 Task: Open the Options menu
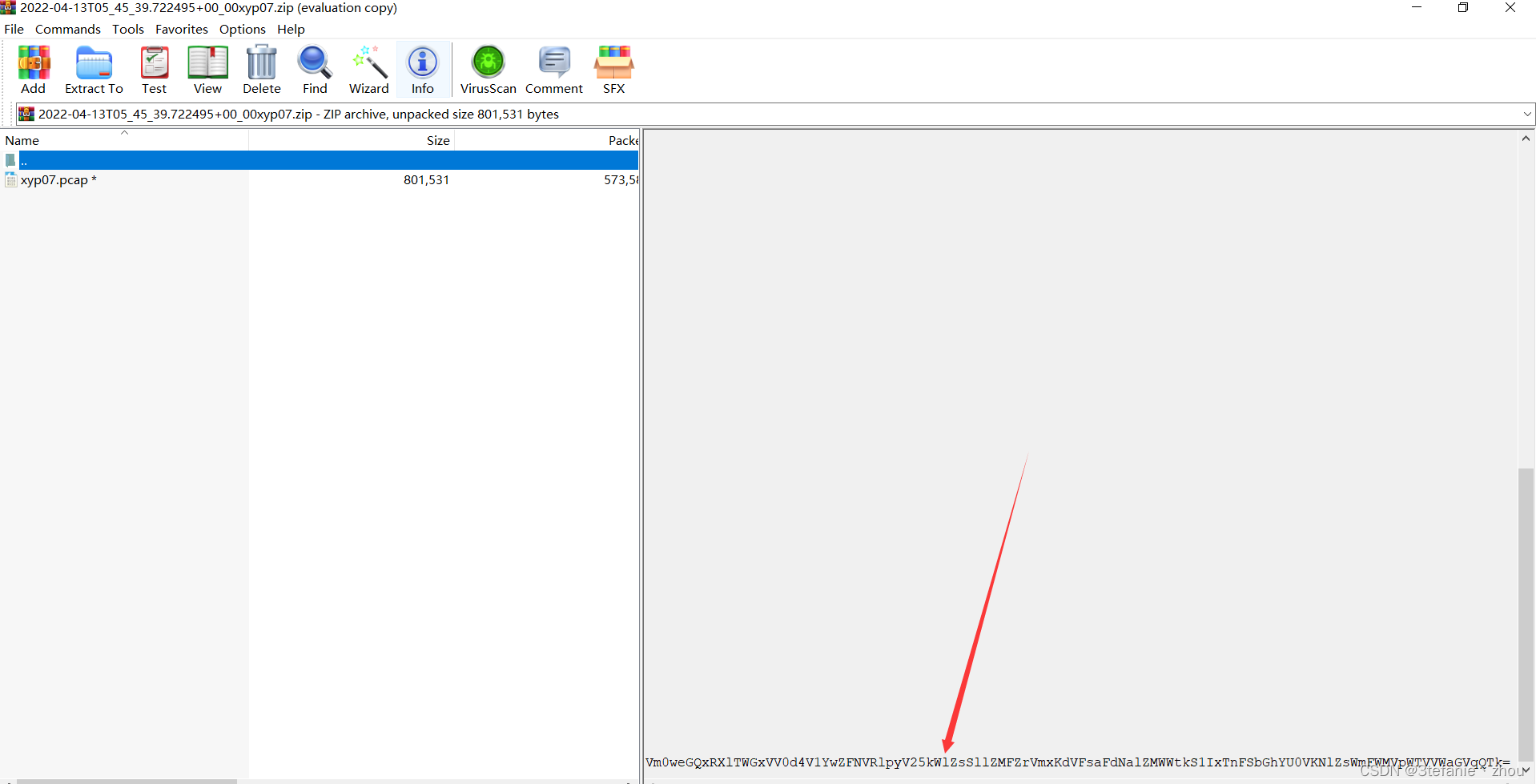(x=243, y=29)
